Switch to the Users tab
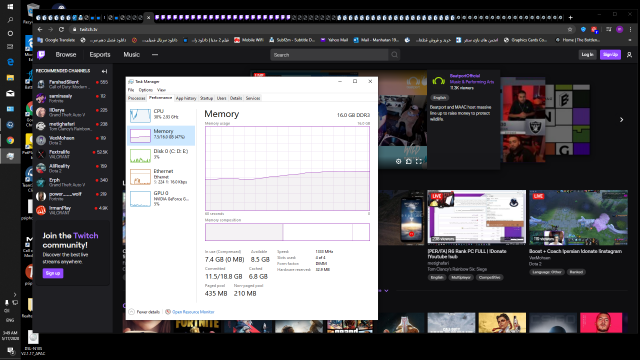Viewport: 640px width, 360px height. point(221,98)
